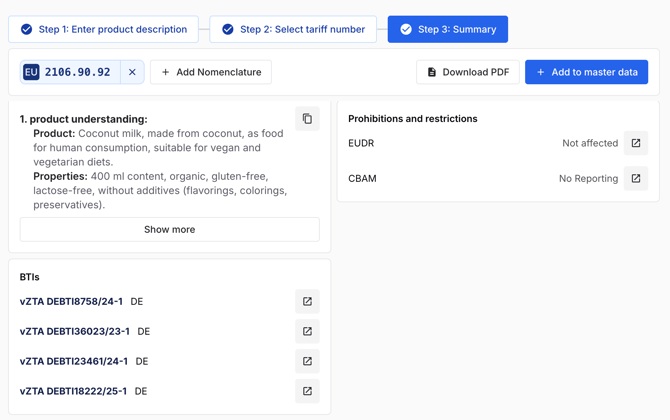670x420 pixels.
Task: Remove tariff code 2106.90.92 with X
Action: [132, 72]
